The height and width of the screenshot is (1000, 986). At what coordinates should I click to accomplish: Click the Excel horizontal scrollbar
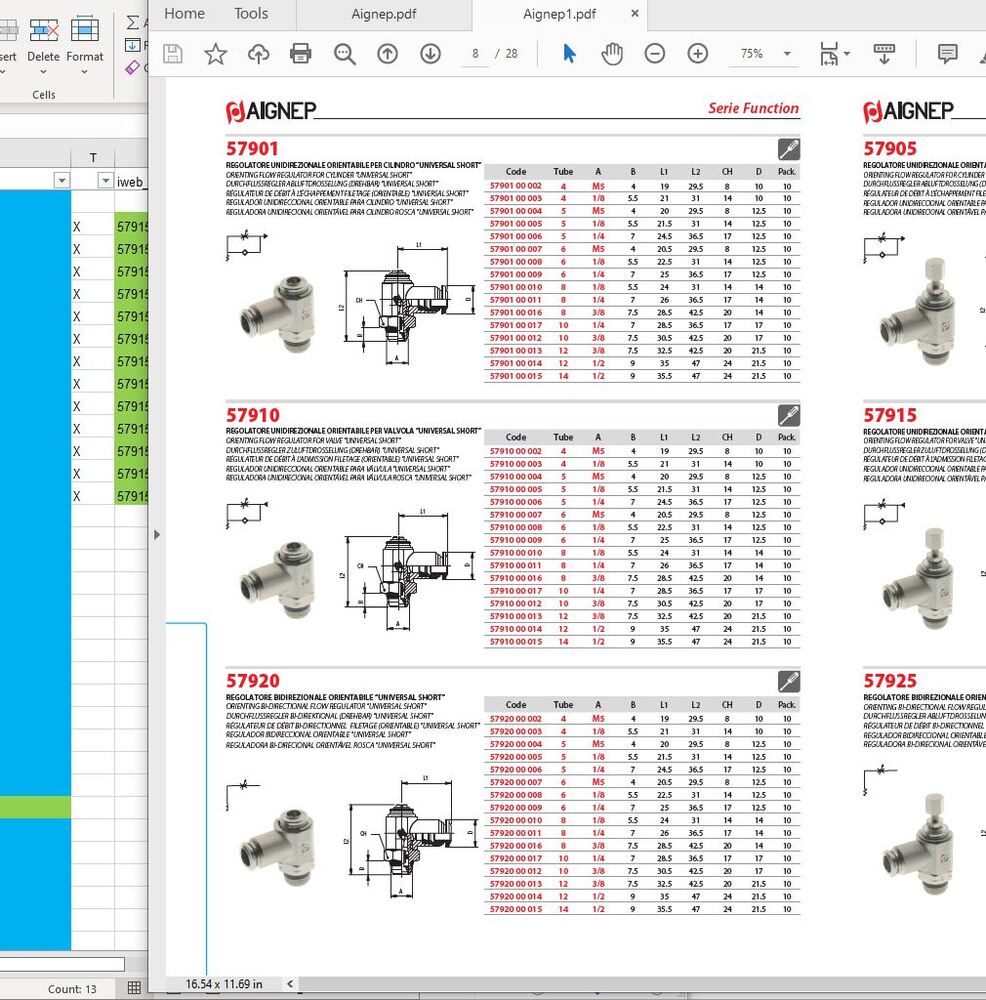(x=62, y=964)
